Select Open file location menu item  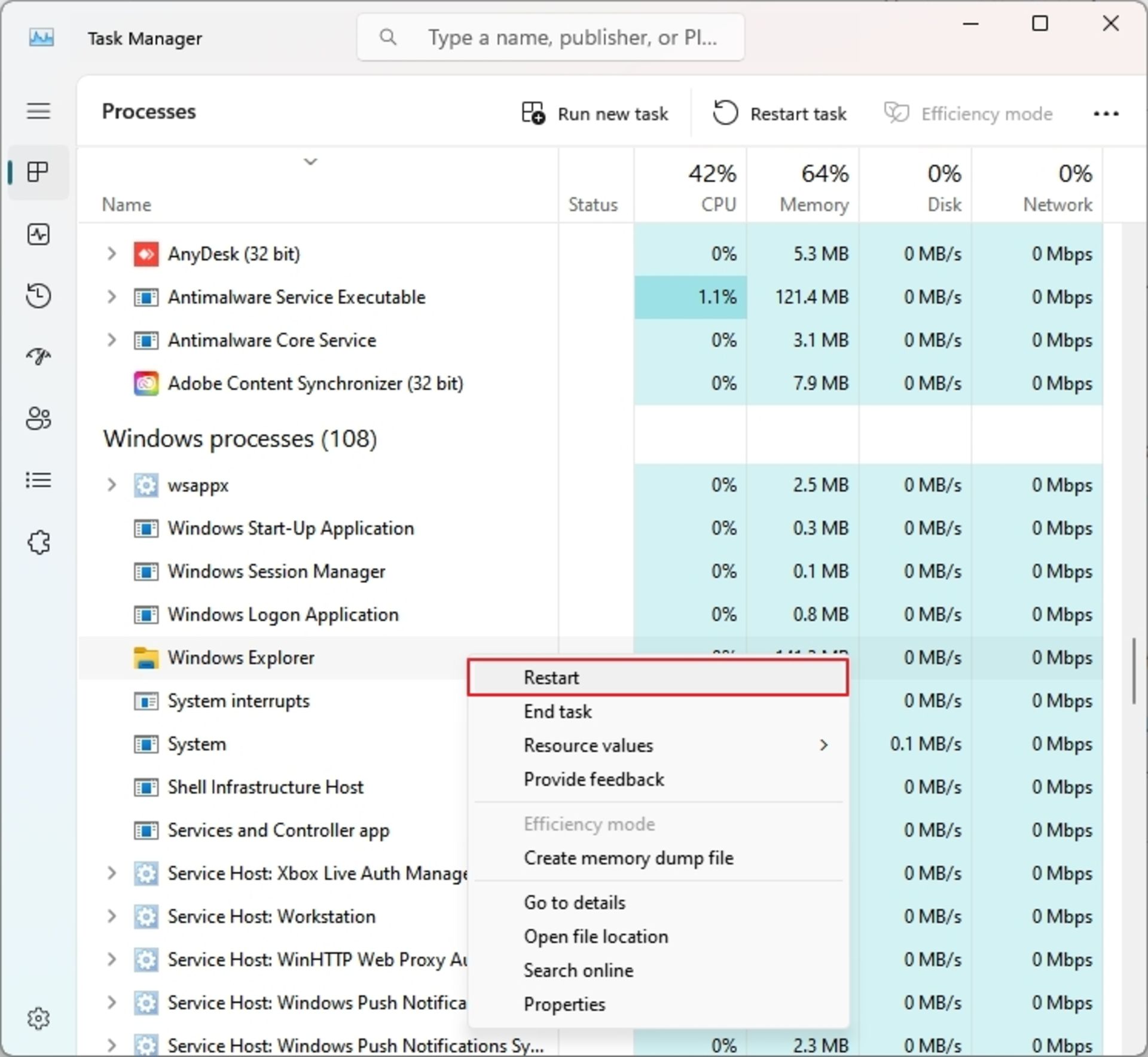pos(658,936)
